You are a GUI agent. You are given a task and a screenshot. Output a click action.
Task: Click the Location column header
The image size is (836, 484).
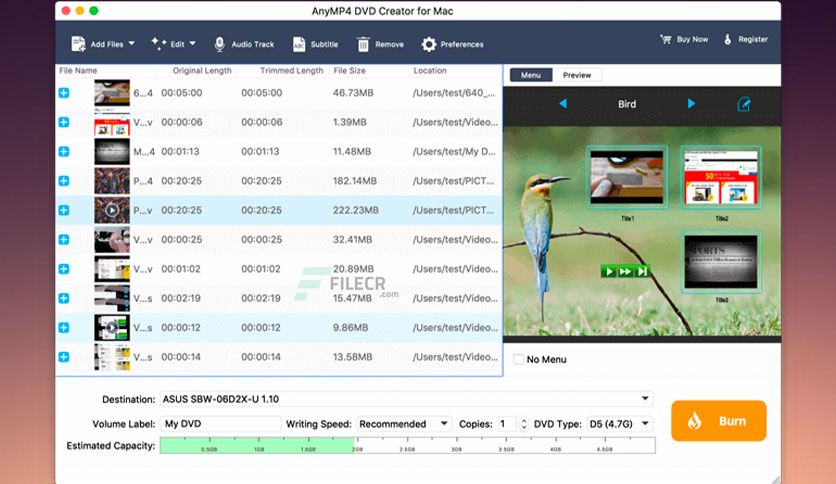click(x=430, y=70)
